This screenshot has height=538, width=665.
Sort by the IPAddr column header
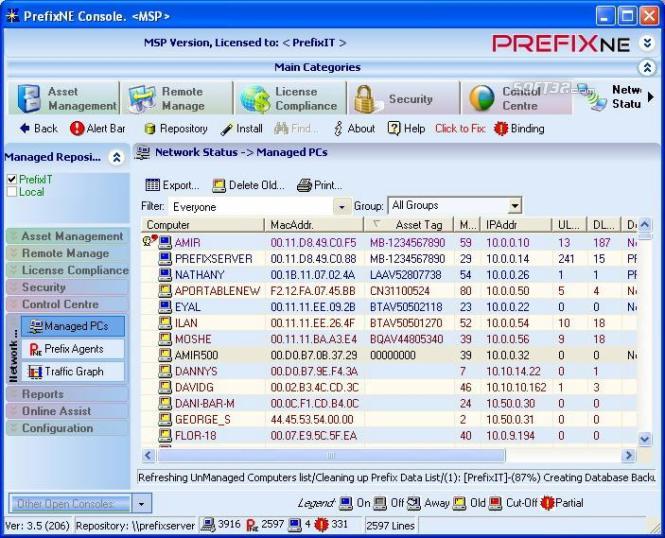pos(516,225)
